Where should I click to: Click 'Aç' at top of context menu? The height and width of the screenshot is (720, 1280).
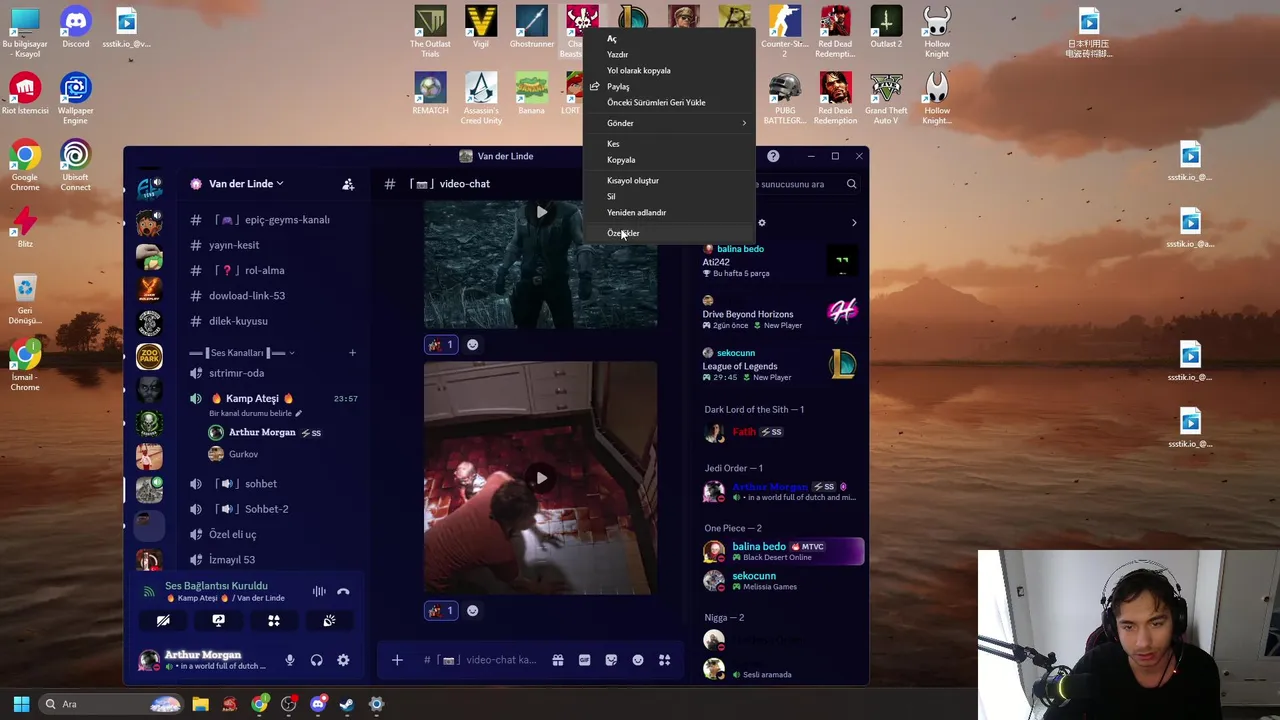click(611, 38)
